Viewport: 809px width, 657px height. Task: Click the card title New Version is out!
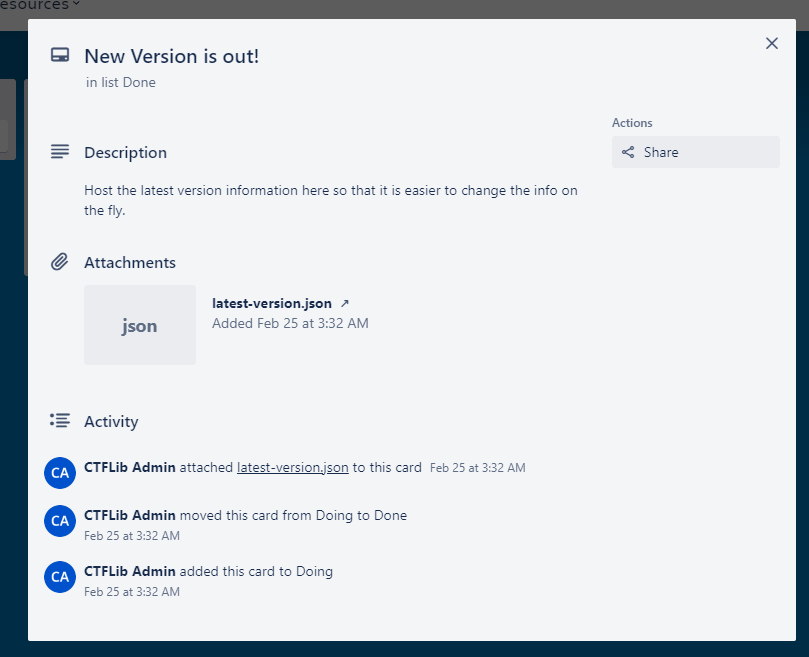pos(171,56)
